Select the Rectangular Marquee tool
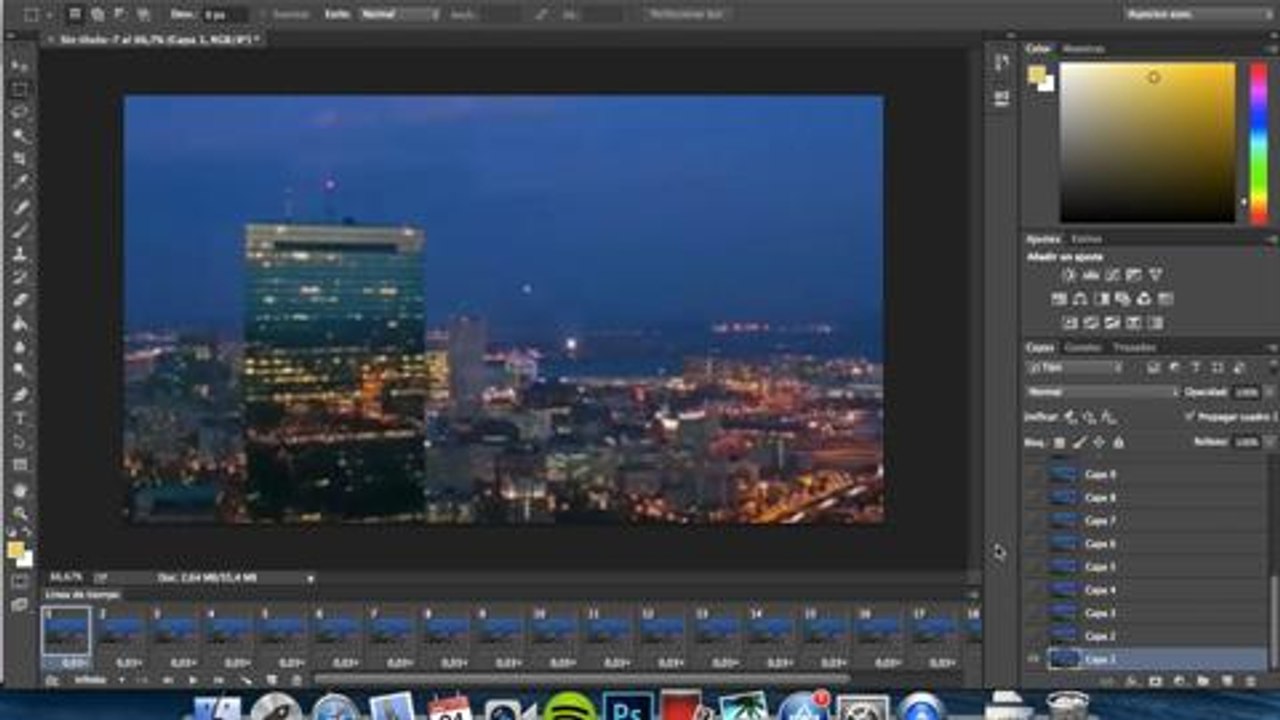 coord(19,89)
